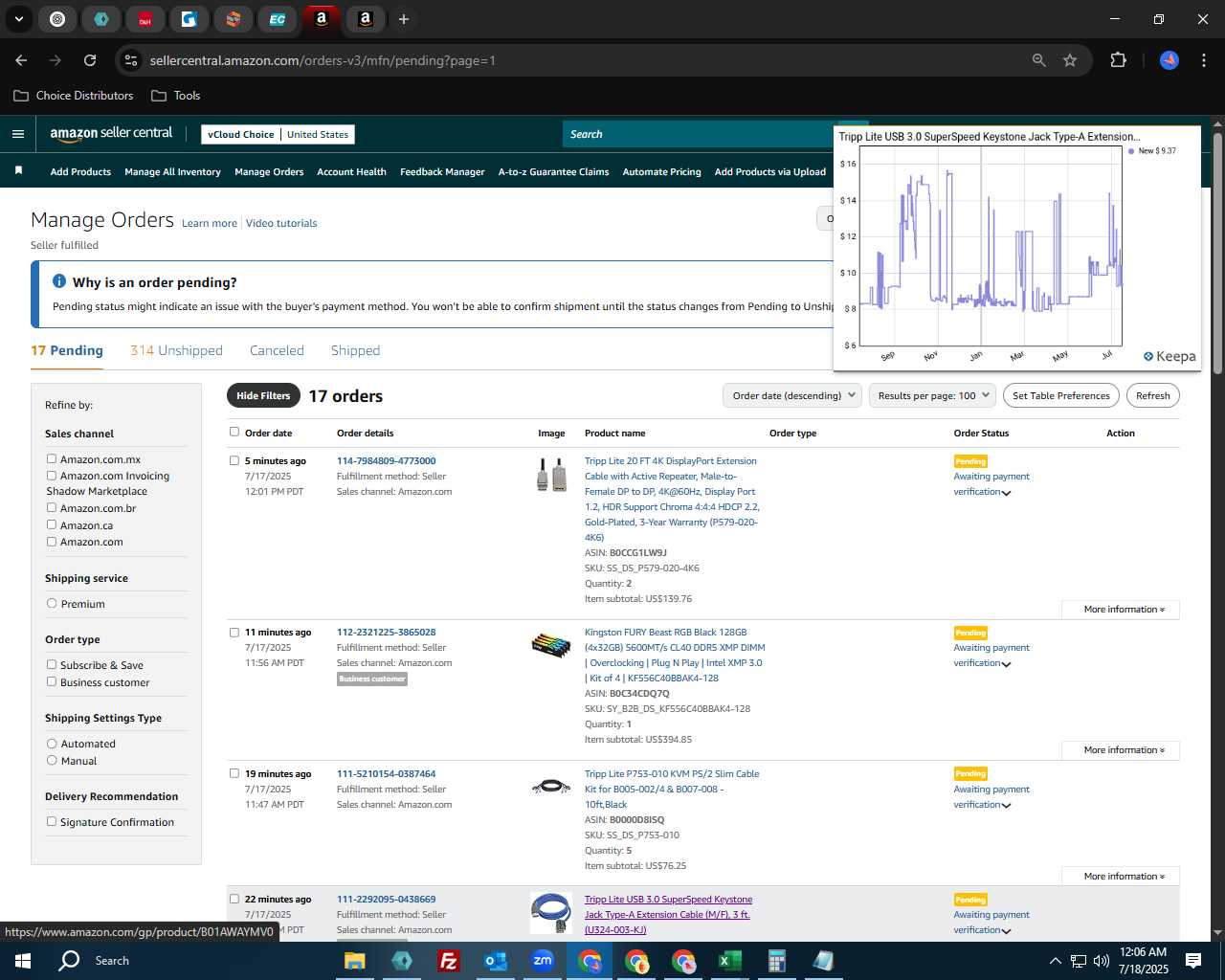This screenshot has height=980, width=1225.
Task: Select the Automated shipping settings radio button
Action: [52, 744]
